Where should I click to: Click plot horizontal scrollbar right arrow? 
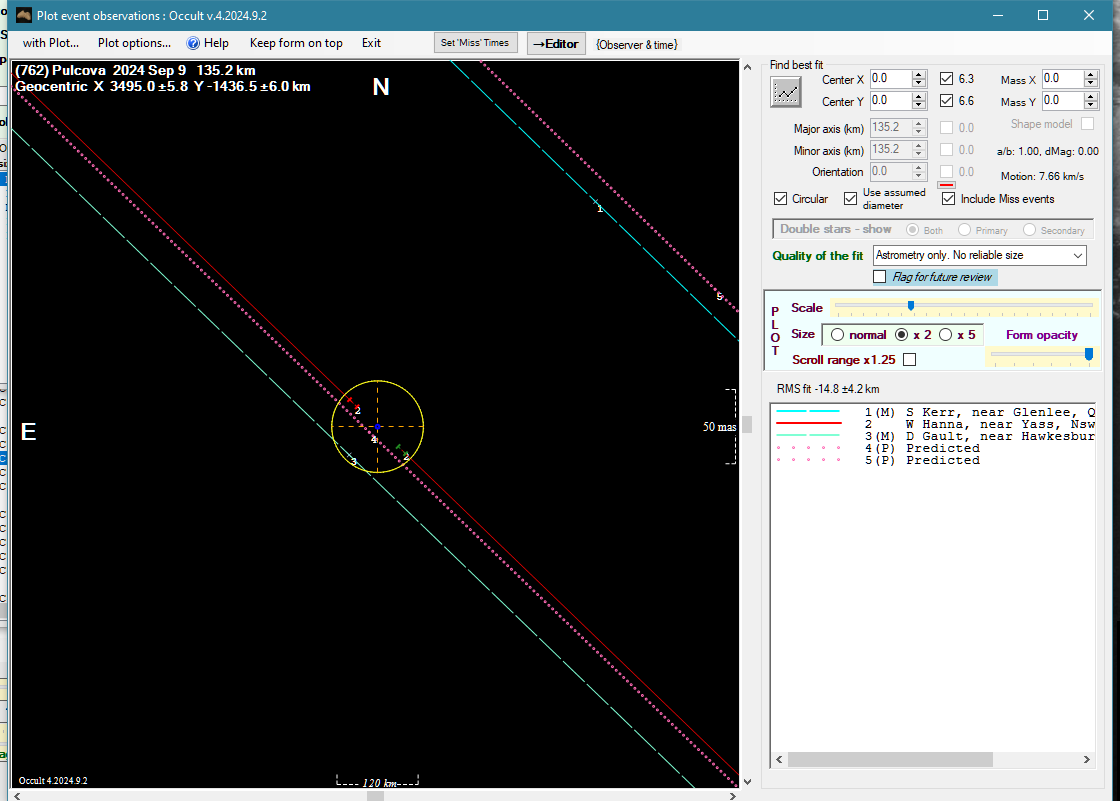pyautogui.click(x=732, y=796)
